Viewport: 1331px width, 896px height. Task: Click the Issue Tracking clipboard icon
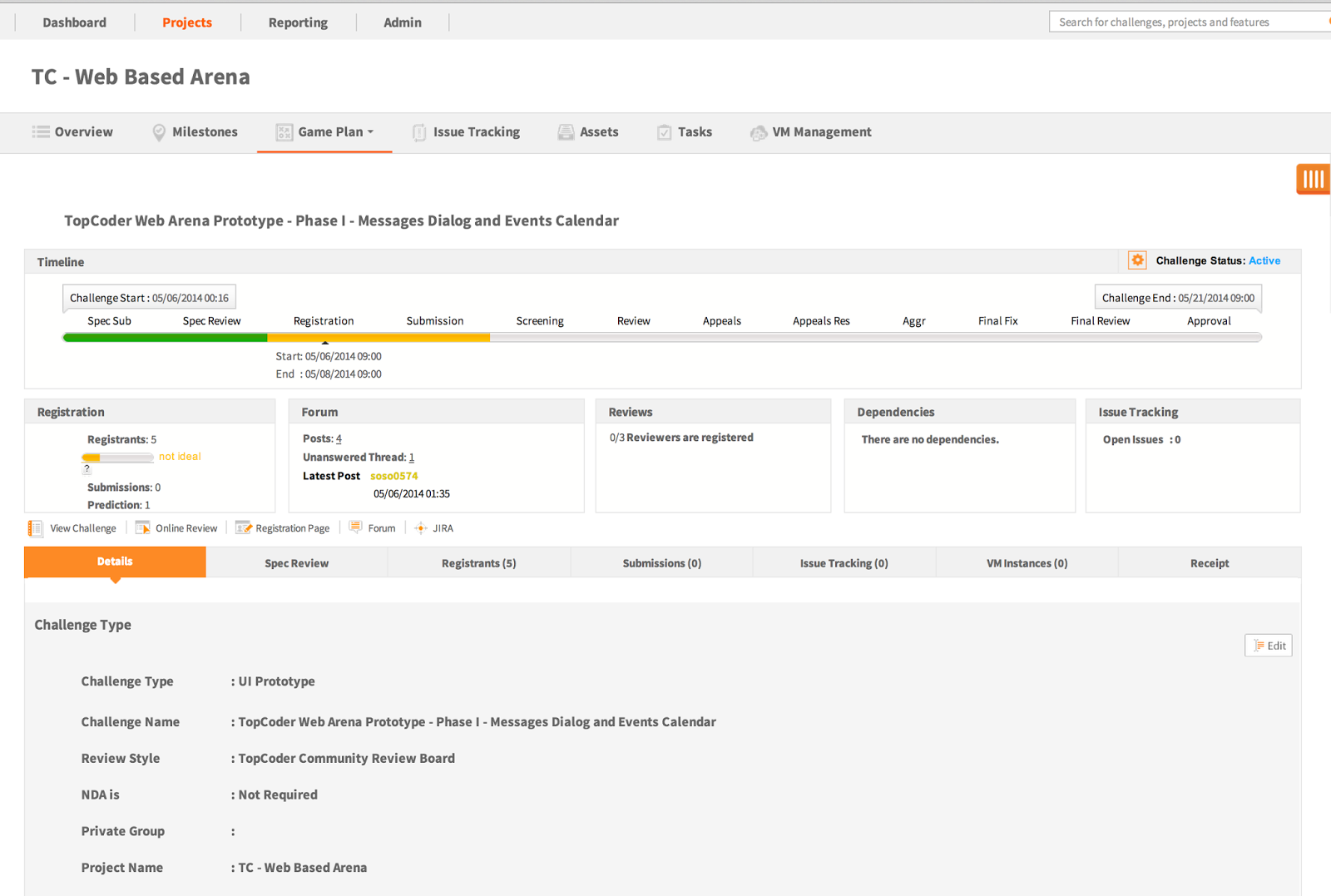[x=419, y=132]
